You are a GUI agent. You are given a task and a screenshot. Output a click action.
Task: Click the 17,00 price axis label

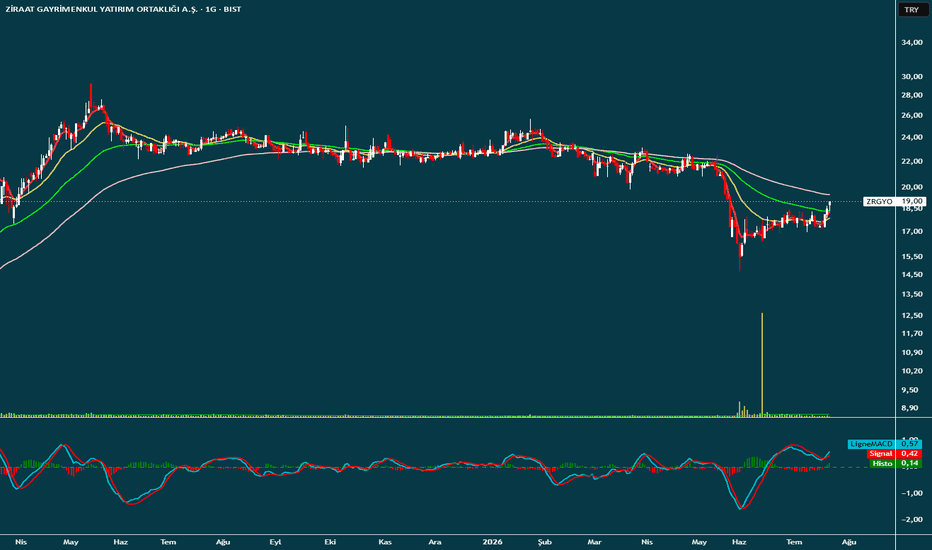pos(912,231)
